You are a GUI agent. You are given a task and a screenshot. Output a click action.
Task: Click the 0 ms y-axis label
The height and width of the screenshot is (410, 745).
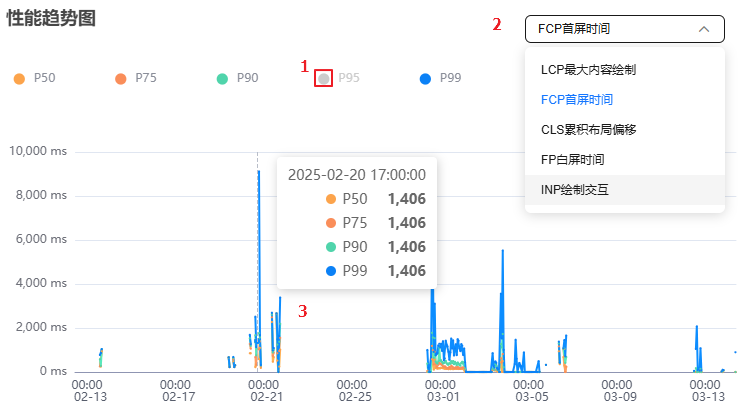[53, 371]
